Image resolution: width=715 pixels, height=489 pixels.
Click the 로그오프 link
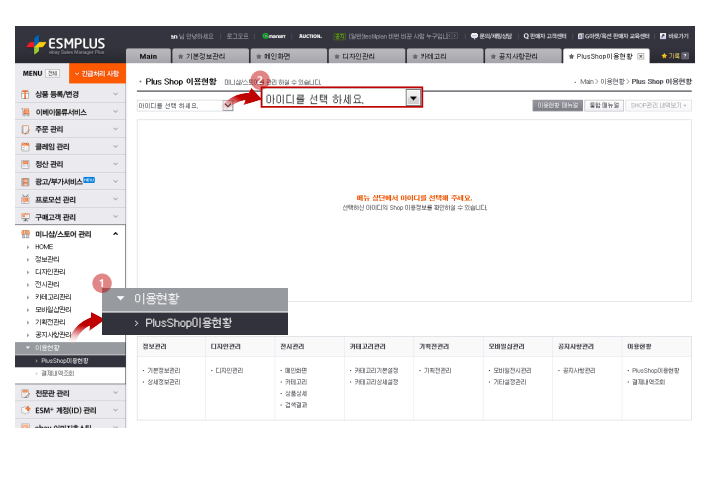pos(238,36)
